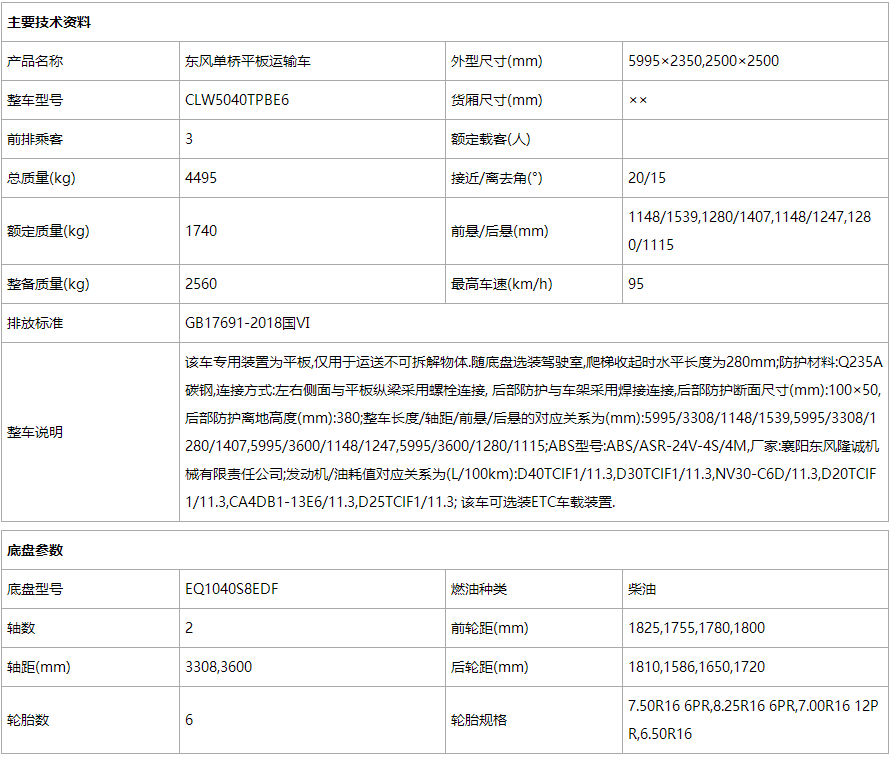The image size is (890, 760).
Task: Click the 接近/离去角(°) label
Action: [x=496, y=178]
